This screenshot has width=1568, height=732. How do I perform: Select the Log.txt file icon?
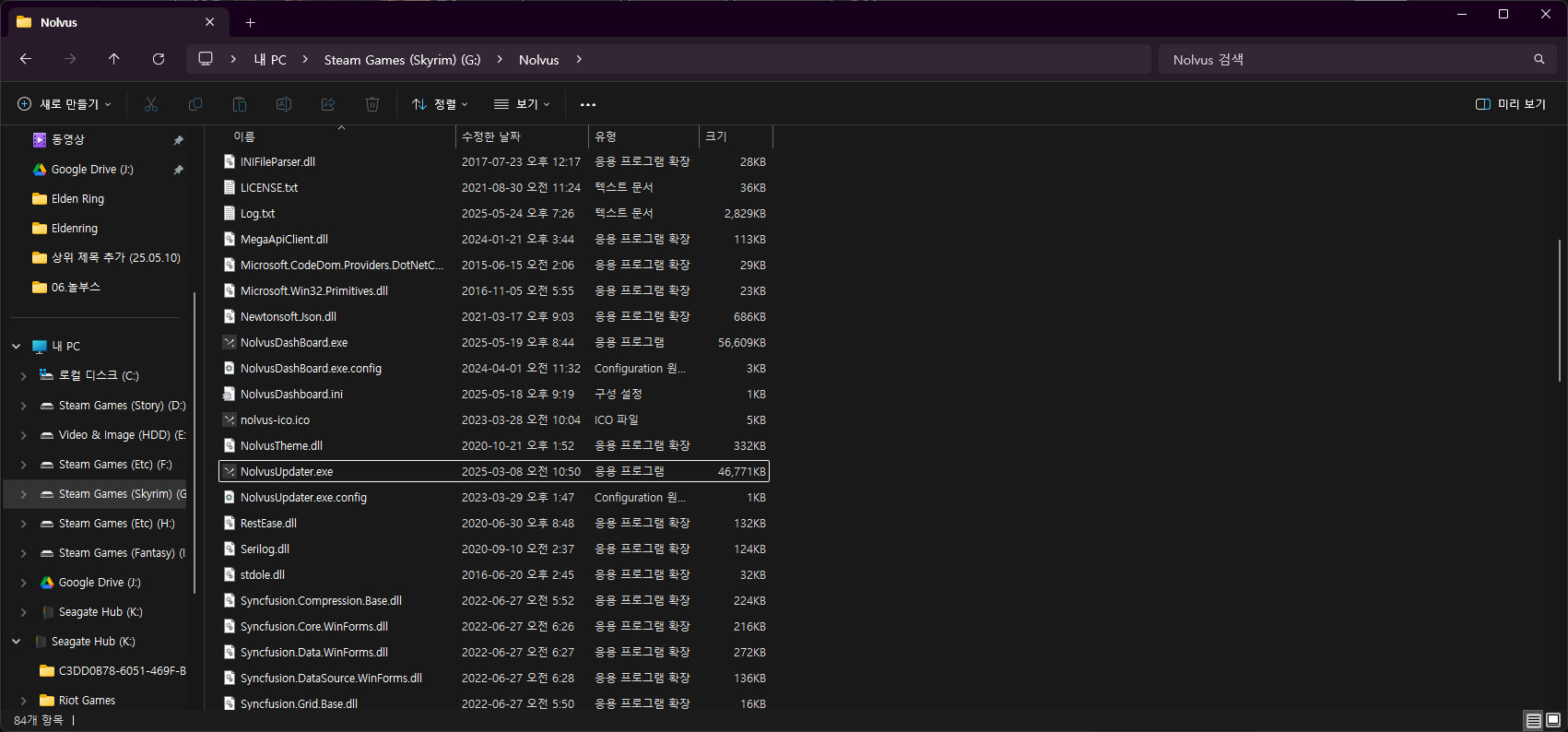coord(230,213)
